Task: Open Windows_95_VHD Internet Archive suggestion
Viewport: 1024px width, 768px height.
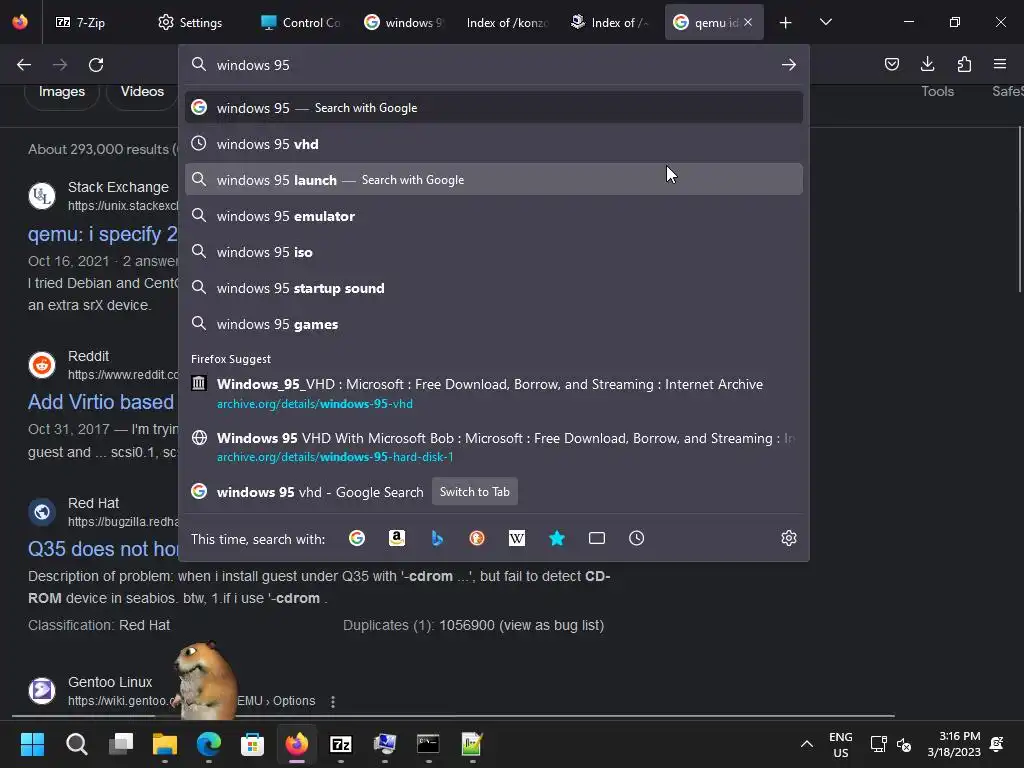Action: tap(494, 393)
